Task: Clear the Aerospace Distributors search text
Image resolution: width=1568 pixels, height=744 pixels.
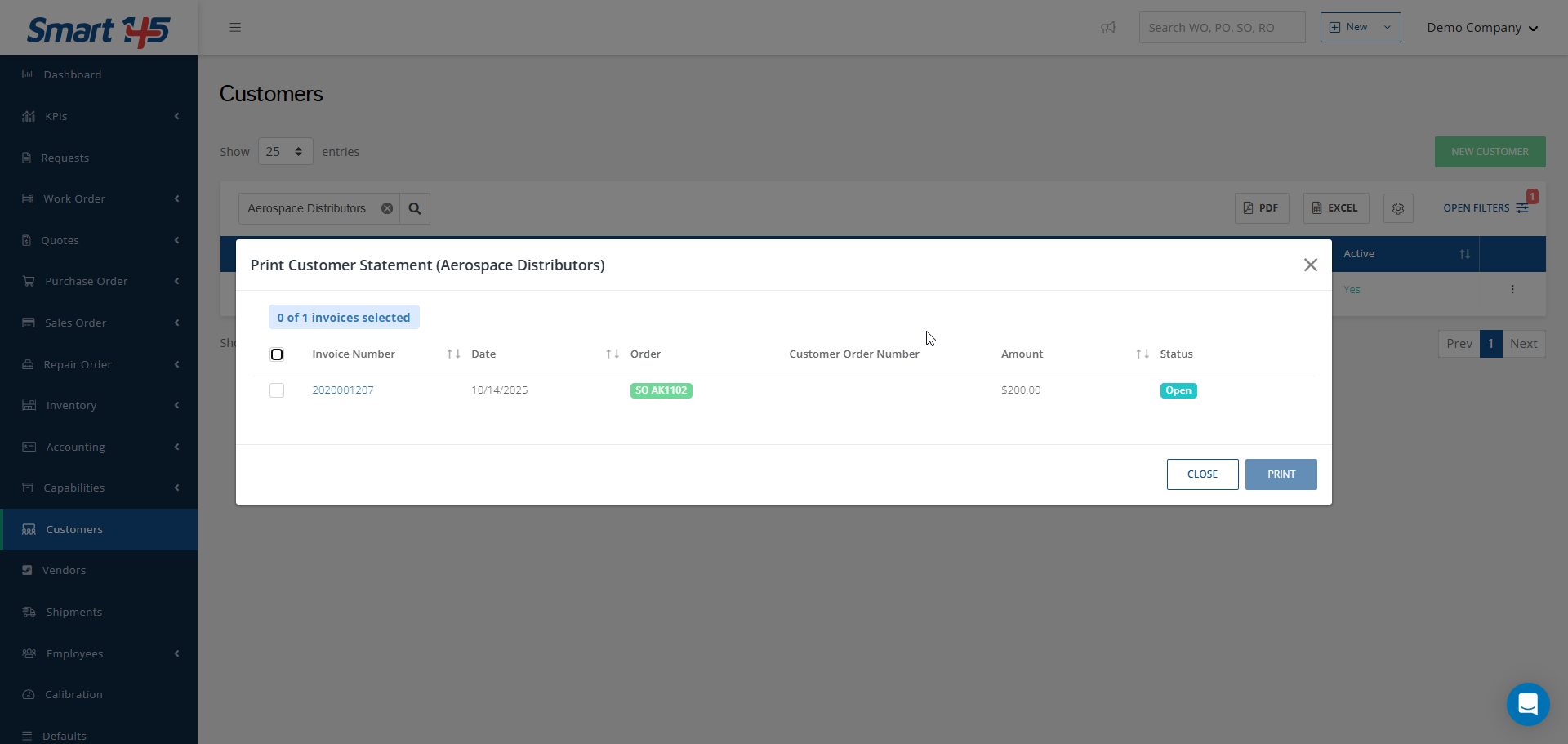Action: click(x=387, y=208)
